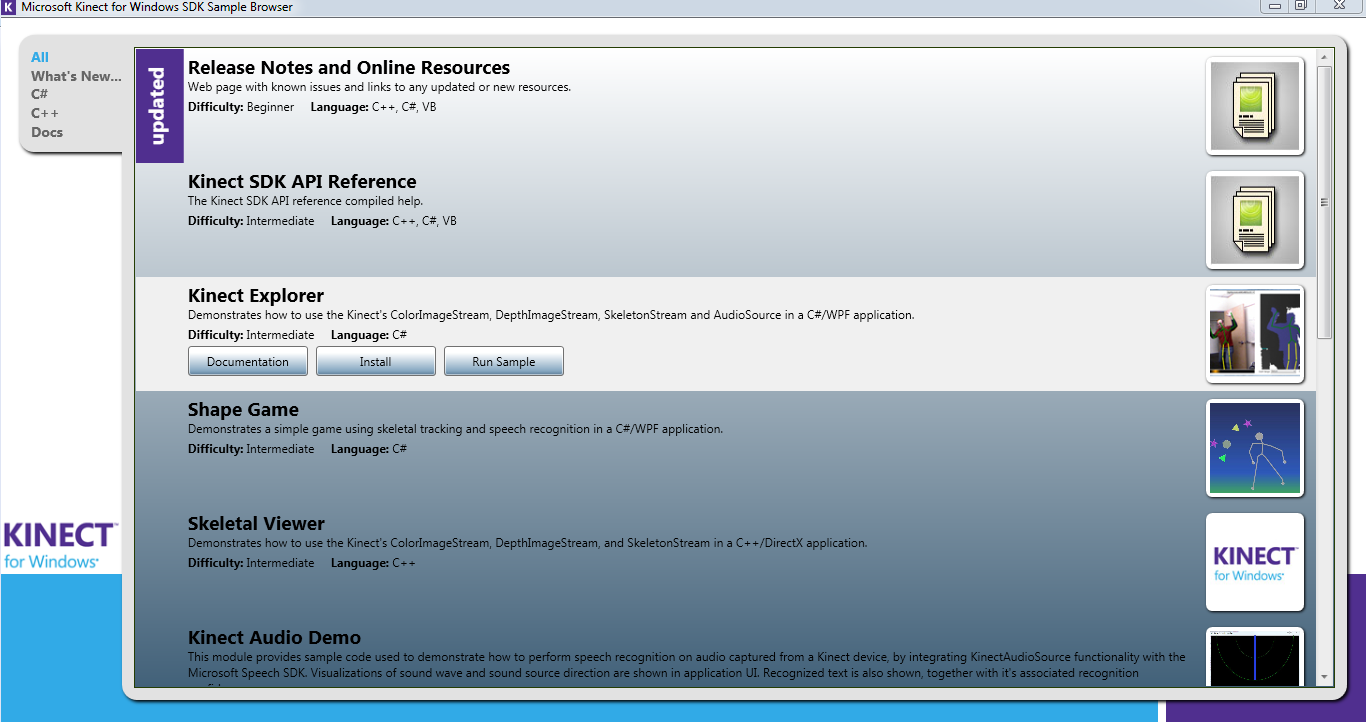Install the Kinect Explorer sample
Screen dimensions: 1366x722
(x=376, y=362)
